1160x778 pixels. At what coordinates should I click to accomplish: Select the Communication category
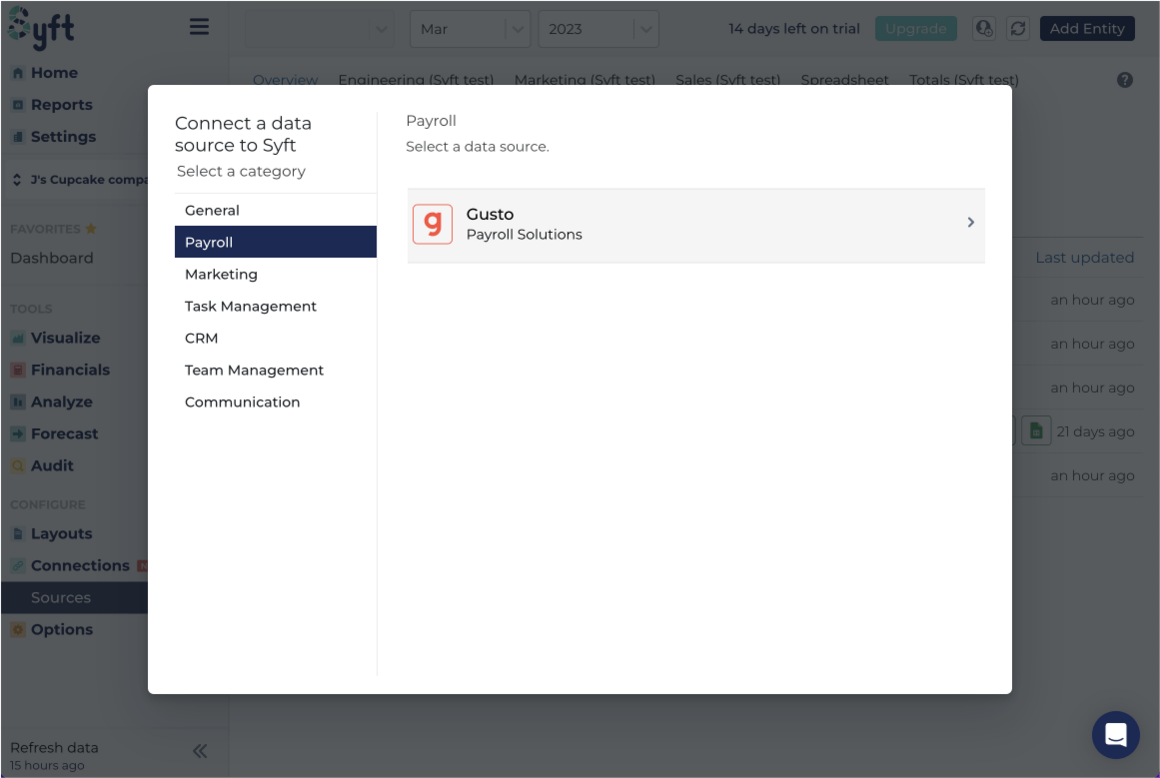pos(275,402)
